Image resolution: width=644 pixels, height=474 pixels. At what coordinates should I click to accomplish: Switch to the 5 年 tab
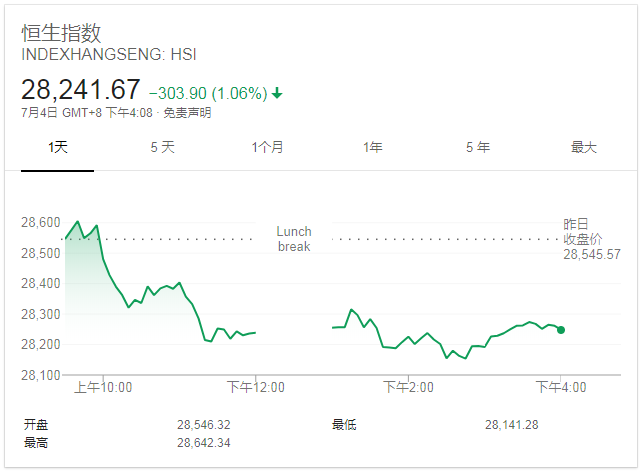coord(478,147)
